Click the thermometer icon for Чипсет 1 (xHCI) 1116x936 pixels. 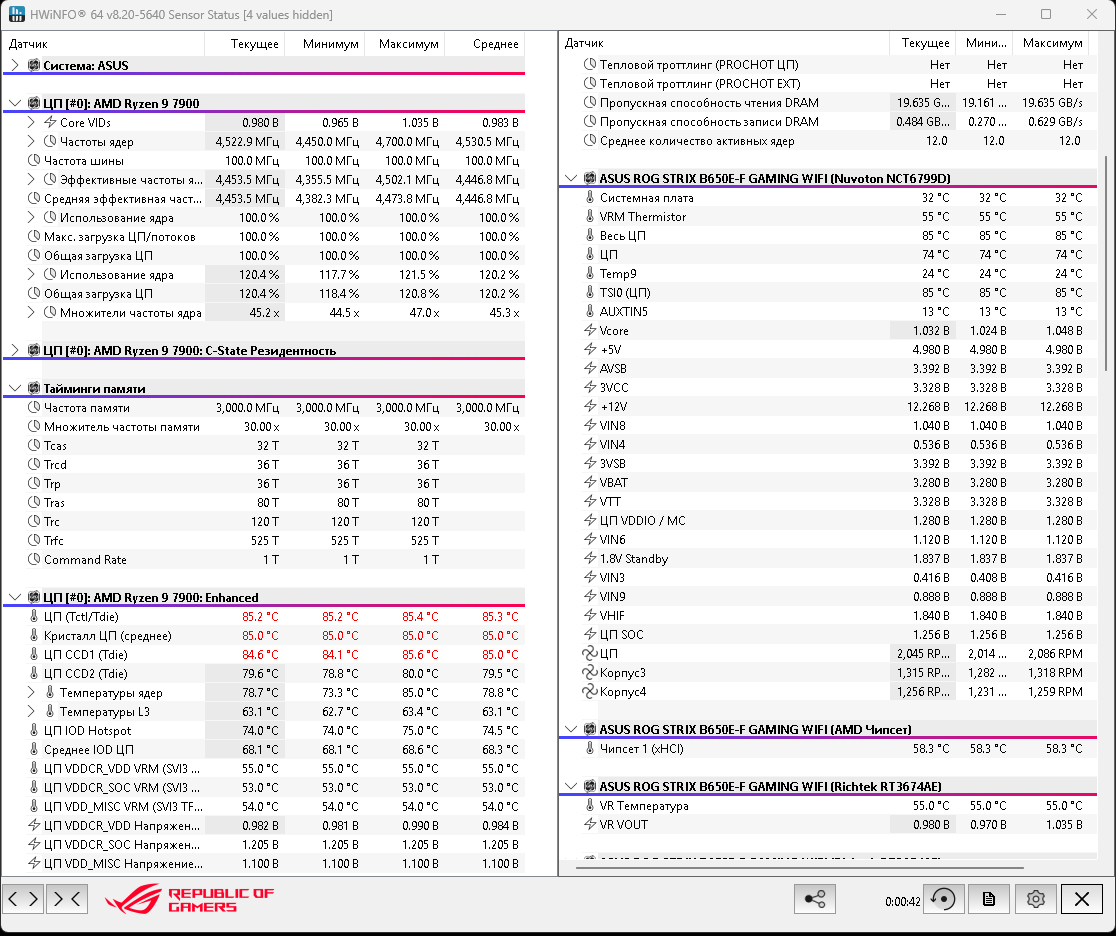click(x=590, y=748)
